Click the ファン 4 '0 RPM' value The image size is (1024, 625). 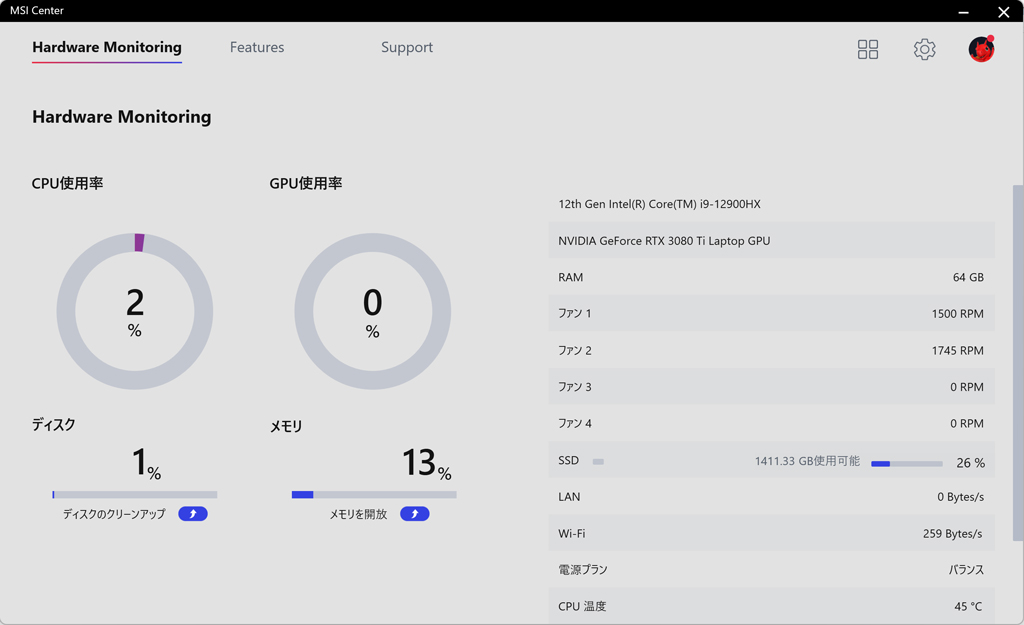coord(967,423)
